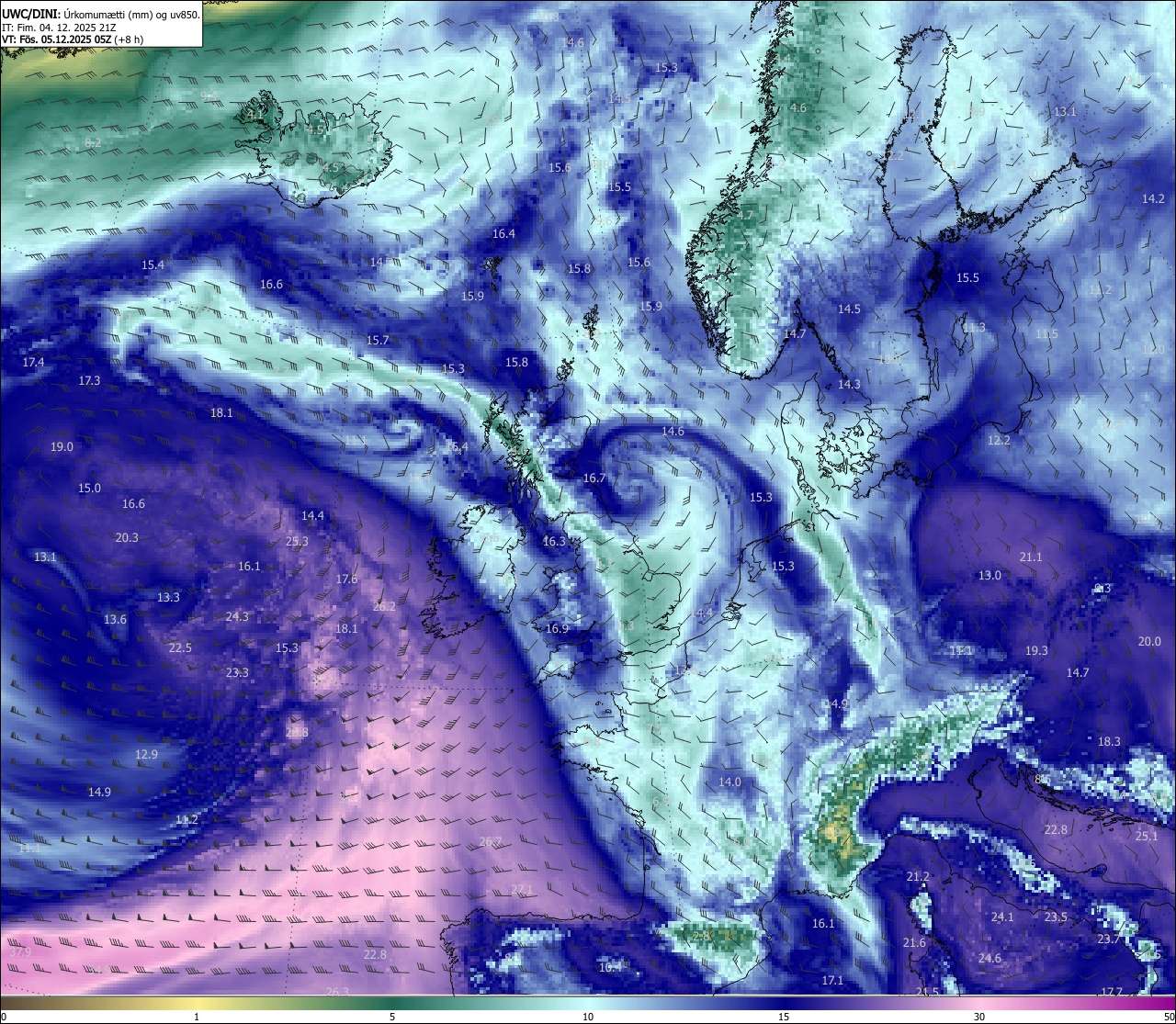1176x1024 pixels.
Task: Click the value 13.6 on the map
Action: coord(115,619)
